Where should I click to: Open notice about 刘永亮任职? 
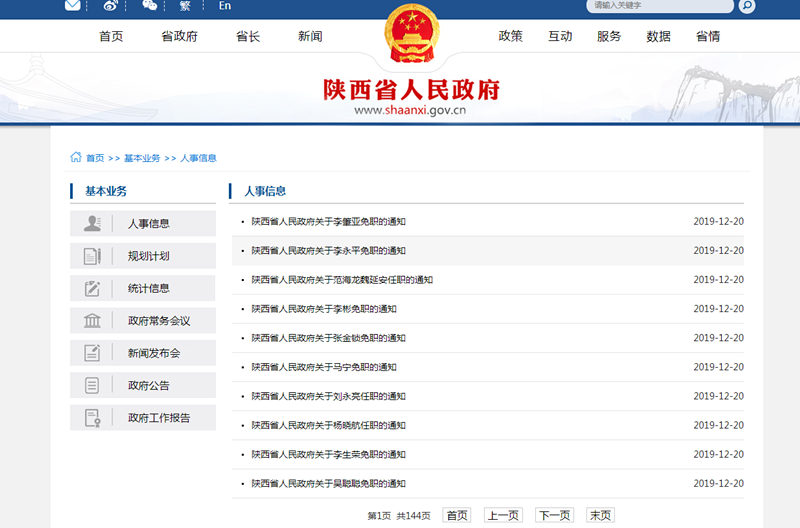coord(329,396)
